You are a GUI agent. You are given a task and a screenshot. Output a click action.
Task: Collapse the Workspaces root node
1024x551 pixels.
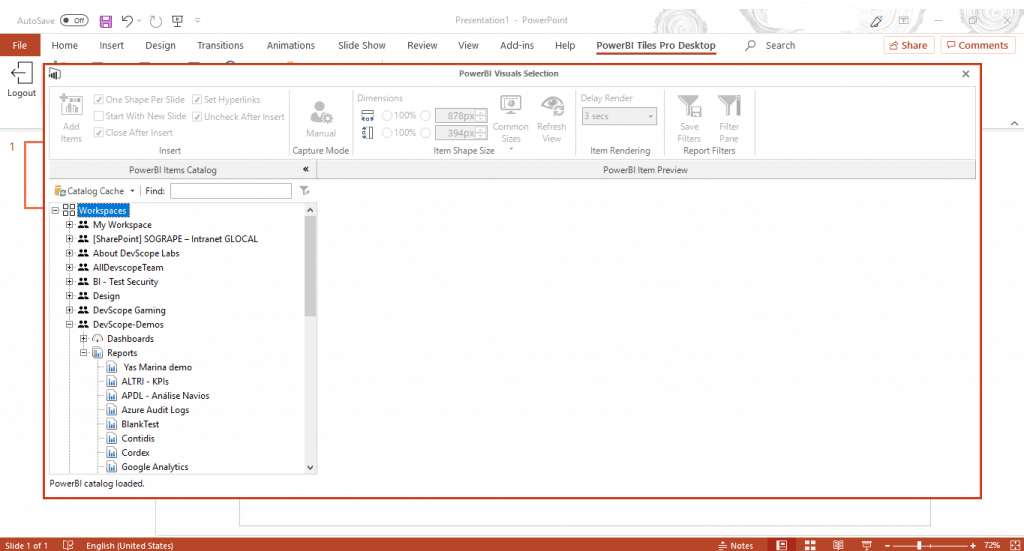(56, 210)
